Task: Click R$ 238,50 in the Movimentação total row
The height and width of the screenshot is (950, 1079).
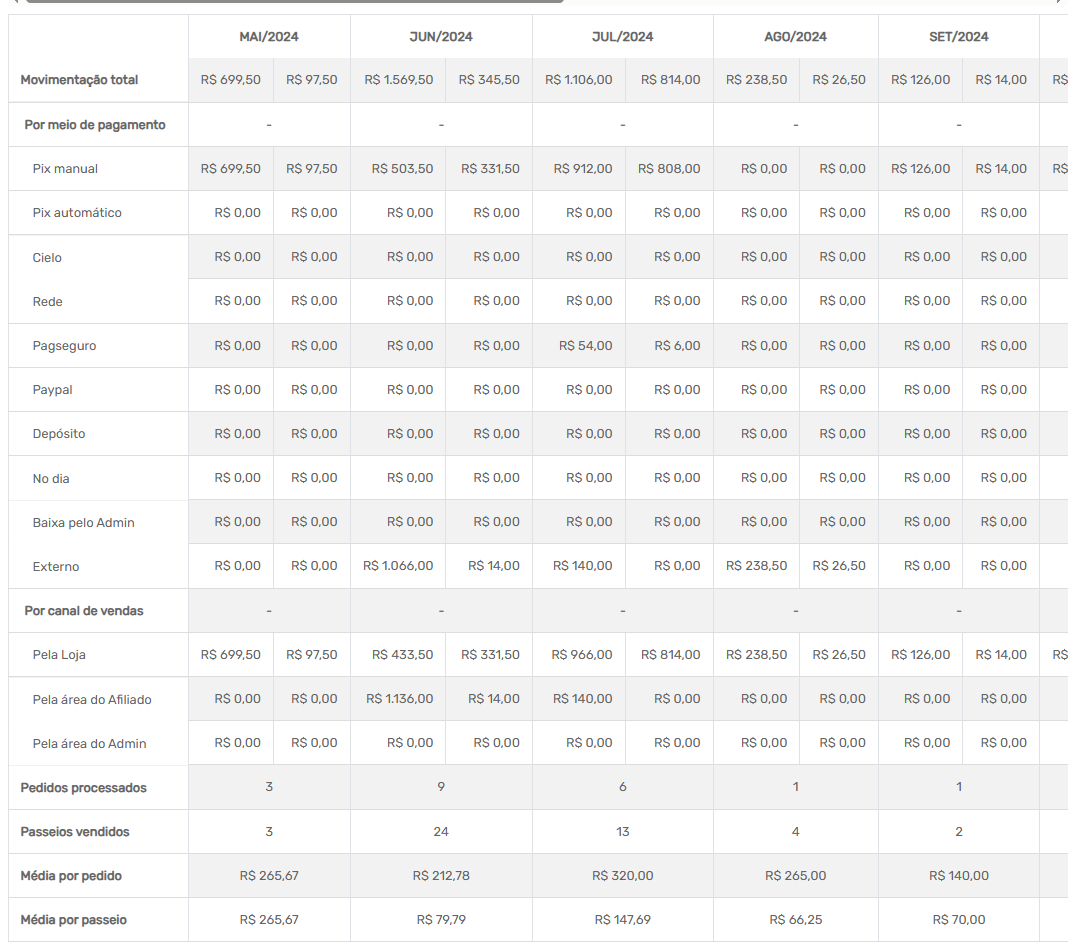Action: (x=756, y=80)
